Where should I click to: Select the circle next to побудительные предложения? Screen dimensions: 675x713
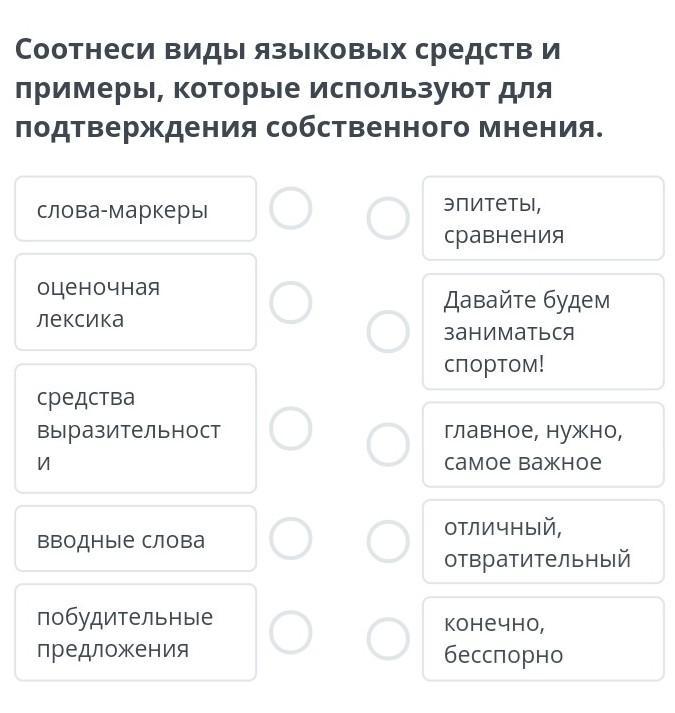tap(291, 633)
